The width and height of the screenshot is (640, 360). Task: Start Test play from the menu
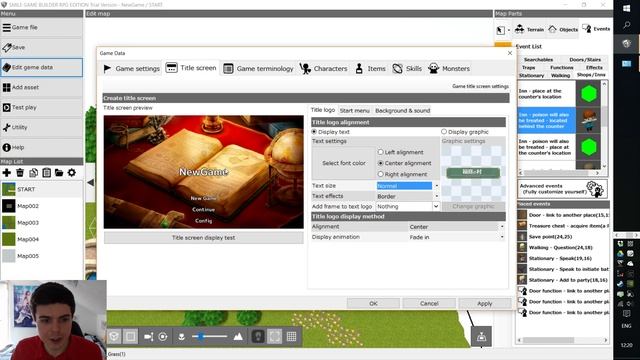[x=41, y=107]
